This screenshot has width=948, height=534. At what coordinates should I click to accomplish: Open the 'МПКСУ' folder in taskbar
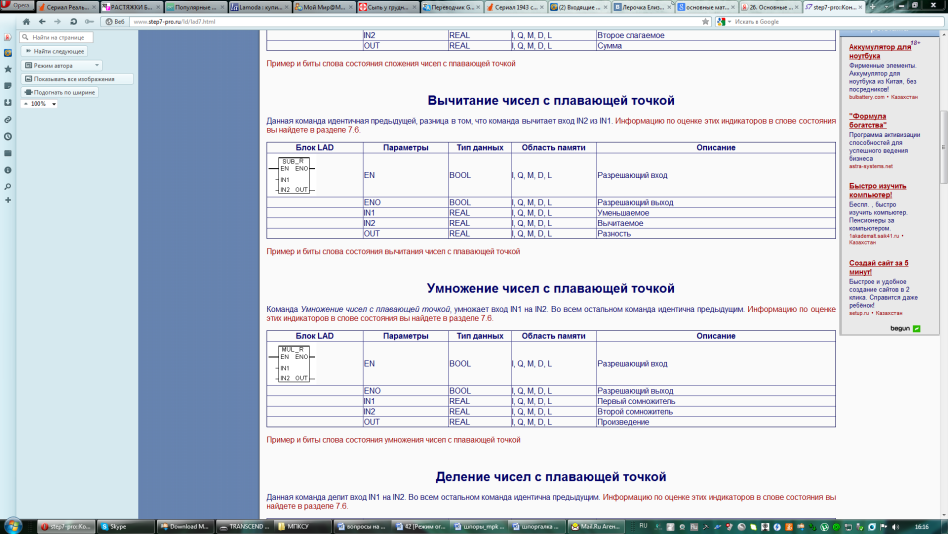pos(304,527)
